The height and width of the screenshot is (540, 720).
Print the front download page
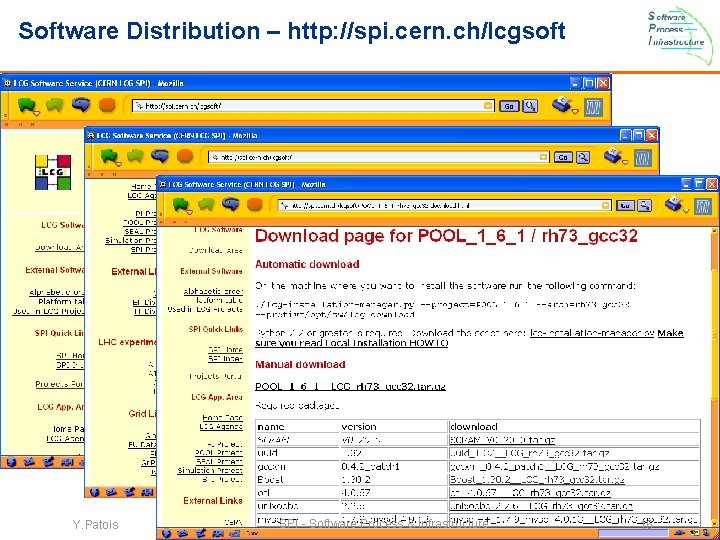(x=673, y=203)
